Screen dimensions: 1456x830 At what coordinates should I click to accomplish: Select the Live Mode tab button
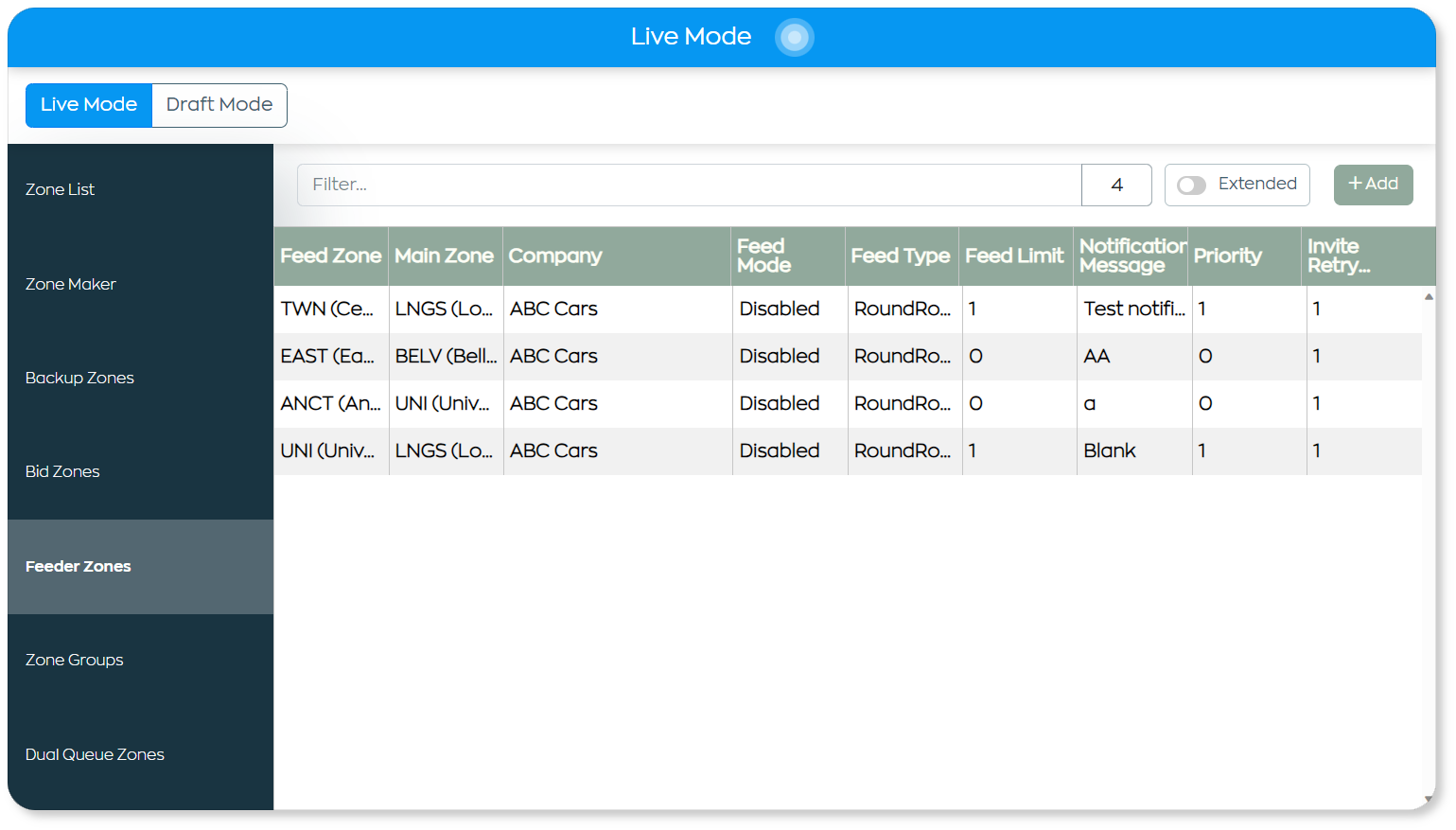(89, 105)
